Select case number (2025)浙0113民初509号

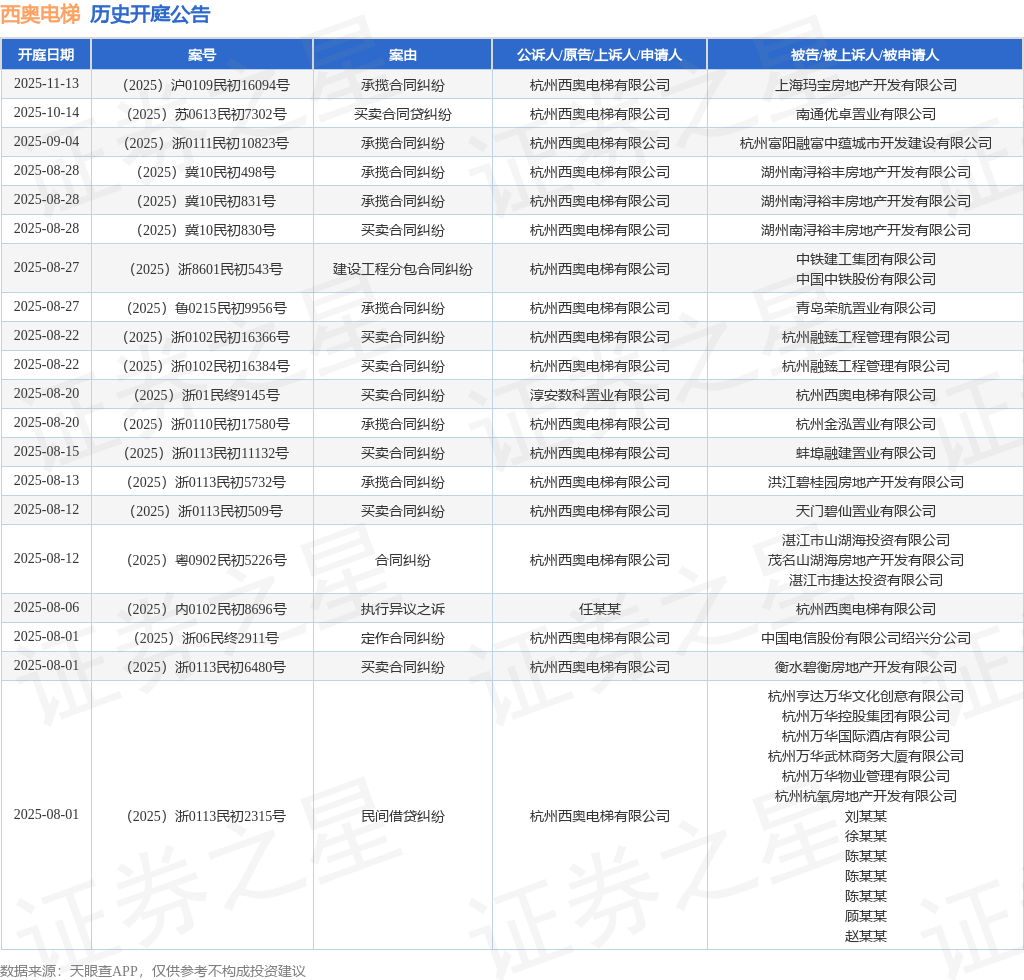pos(206,511)
